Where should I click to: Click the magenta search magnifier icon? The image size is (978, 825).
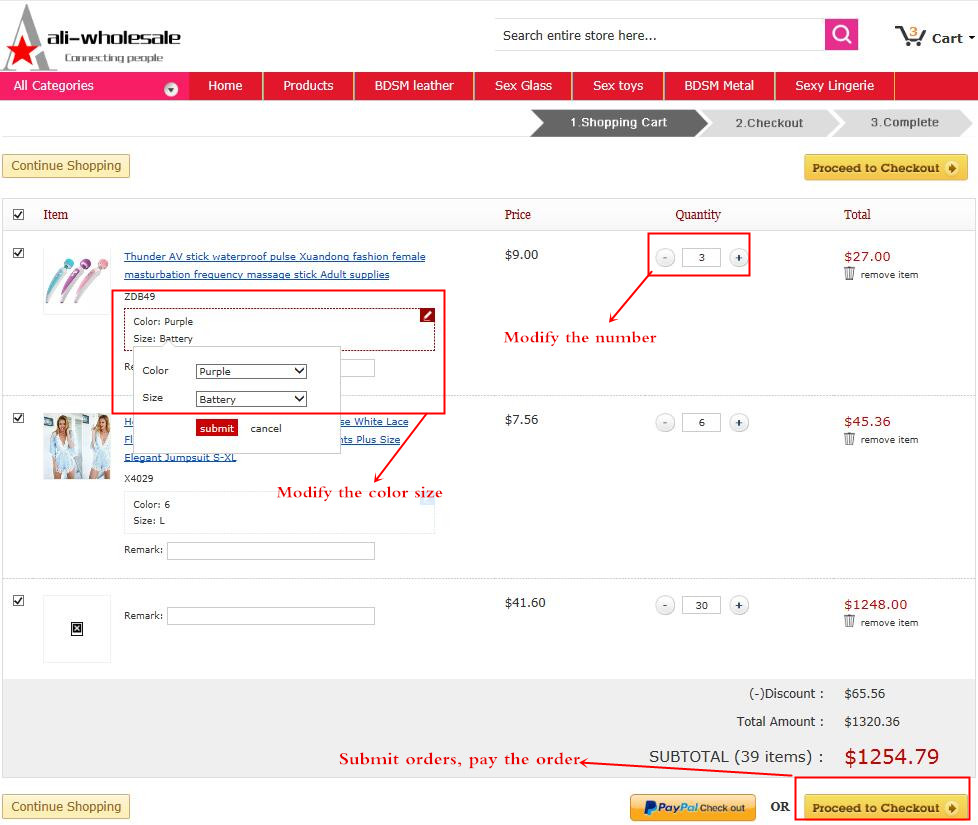841,35
